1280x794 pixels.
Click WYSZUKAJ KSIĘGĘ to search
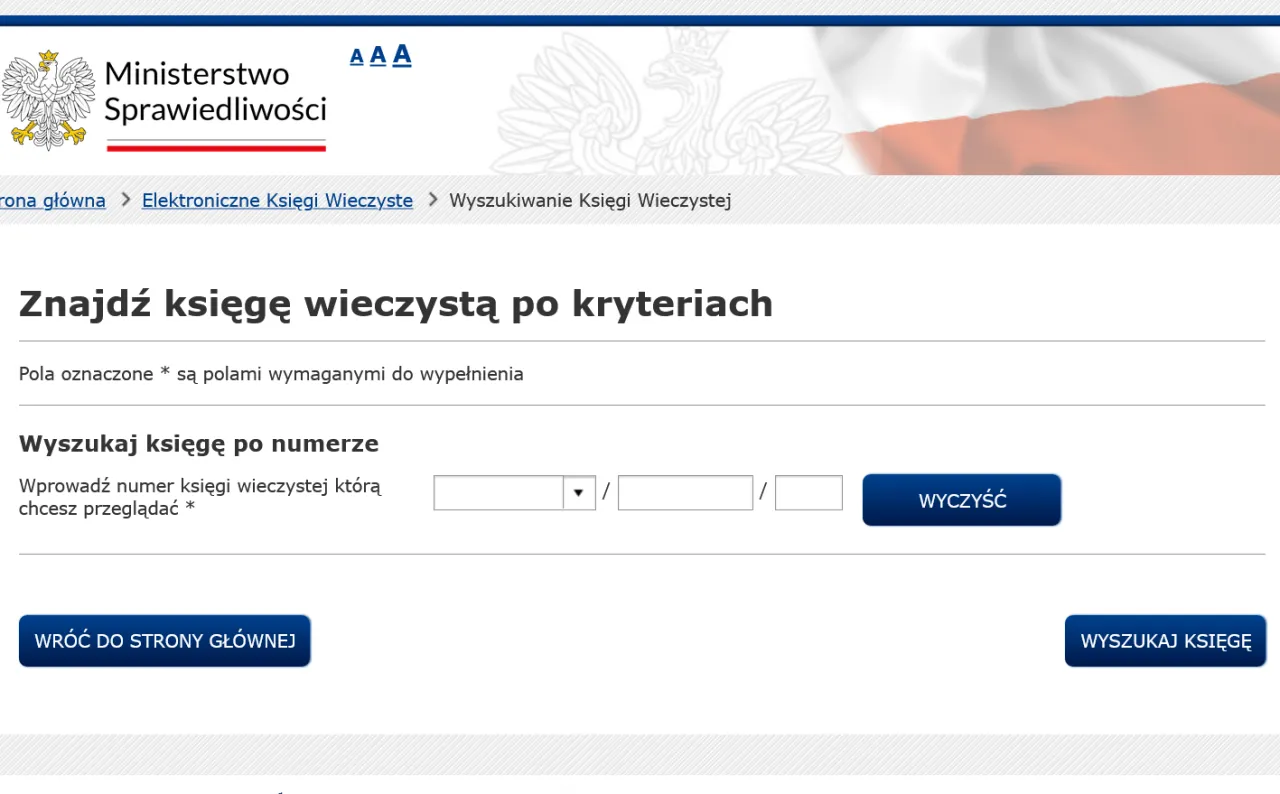[1165, 641]
